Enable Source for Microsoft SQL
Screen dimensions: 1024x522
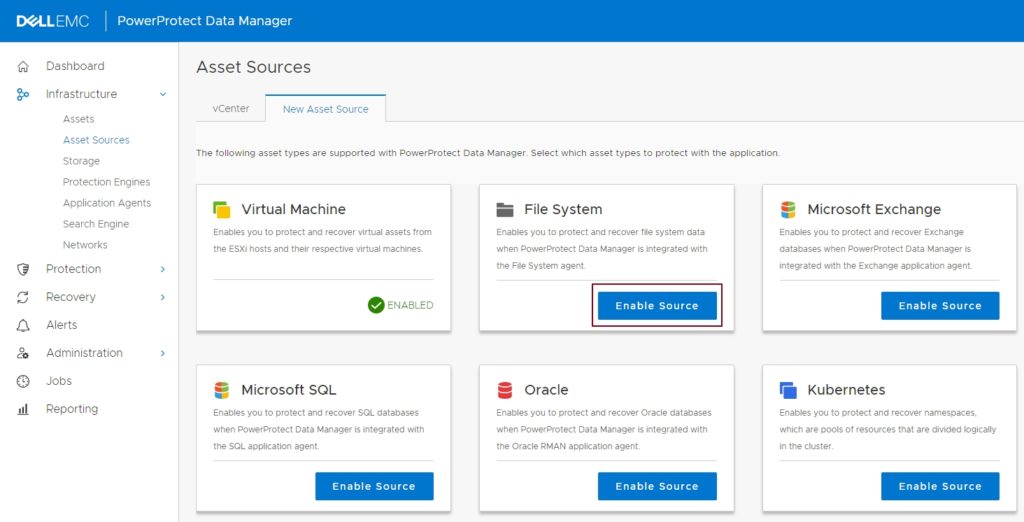pos(374,486)
